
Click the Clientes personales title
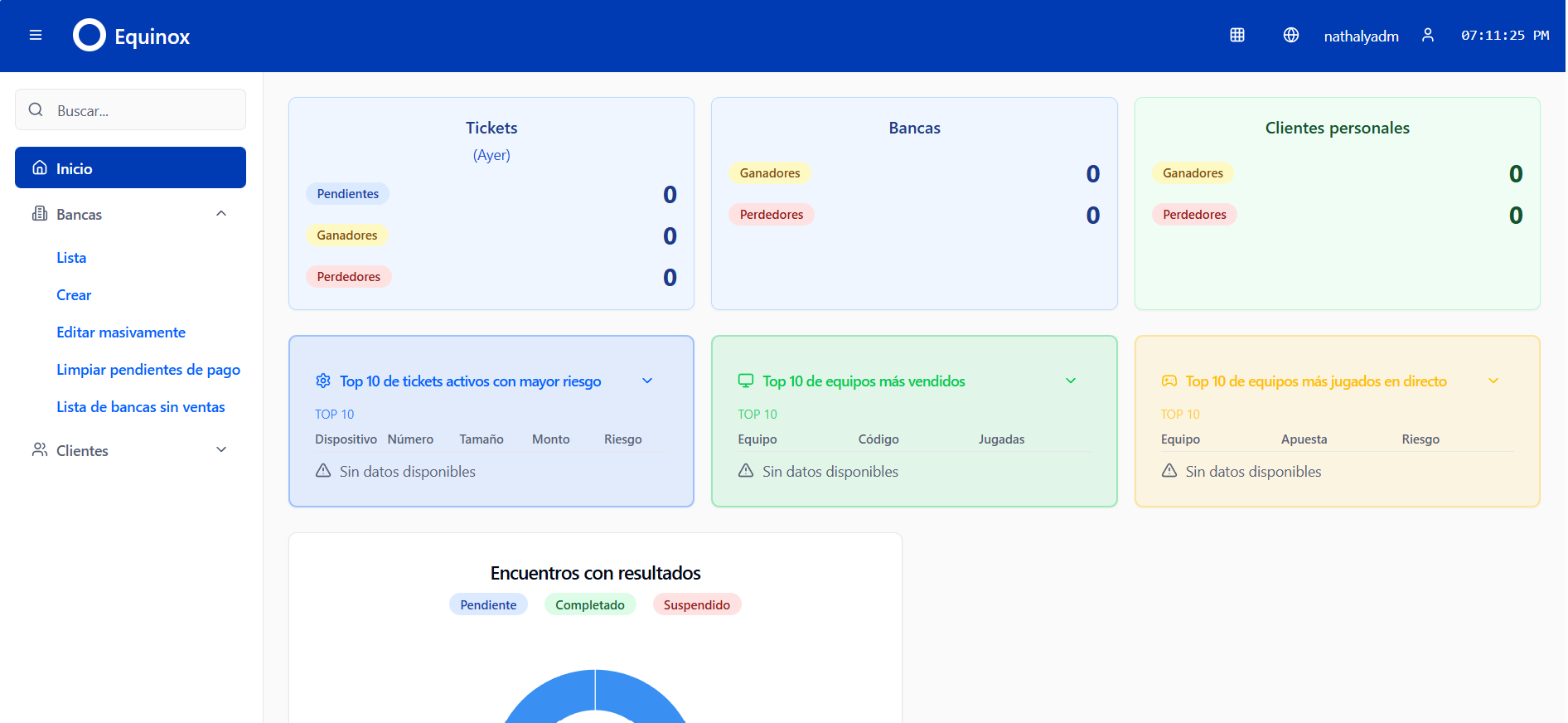[x=1337, y=128]
